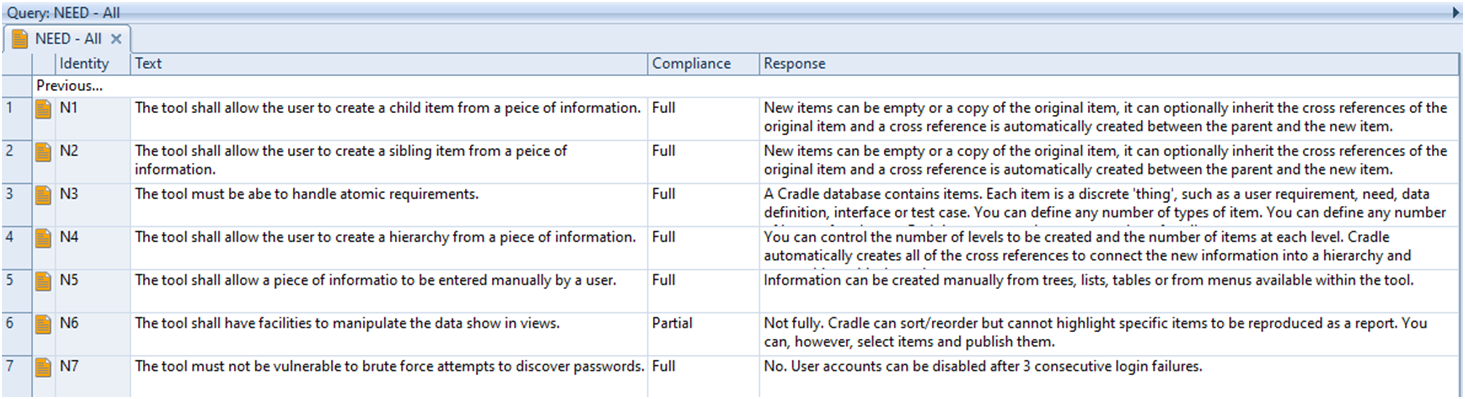
Task: Load the Previous... items row
Action: [x=69, y=86]
